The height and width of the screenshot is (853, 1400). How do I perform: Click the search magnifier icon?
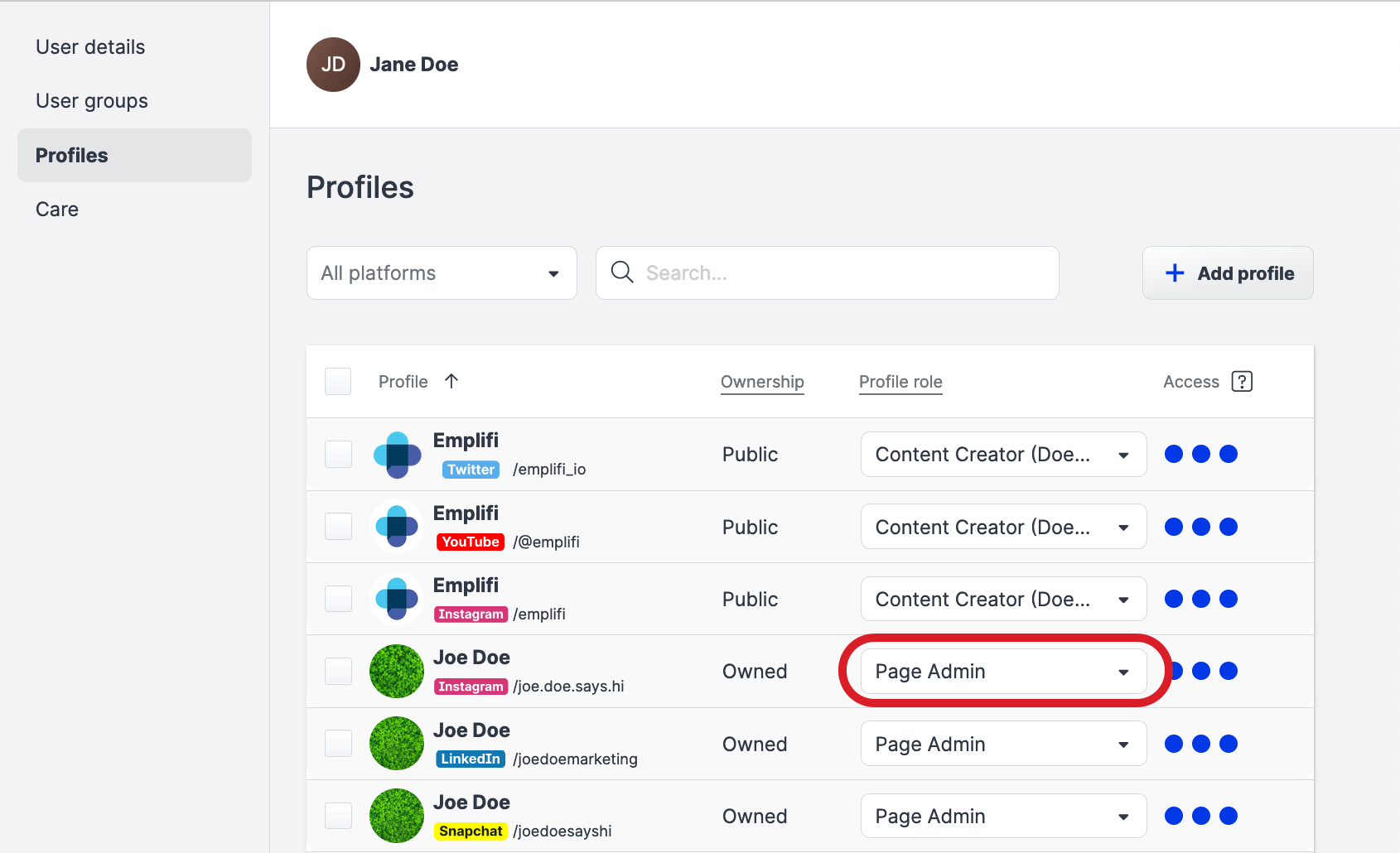[x=622, y=272]
